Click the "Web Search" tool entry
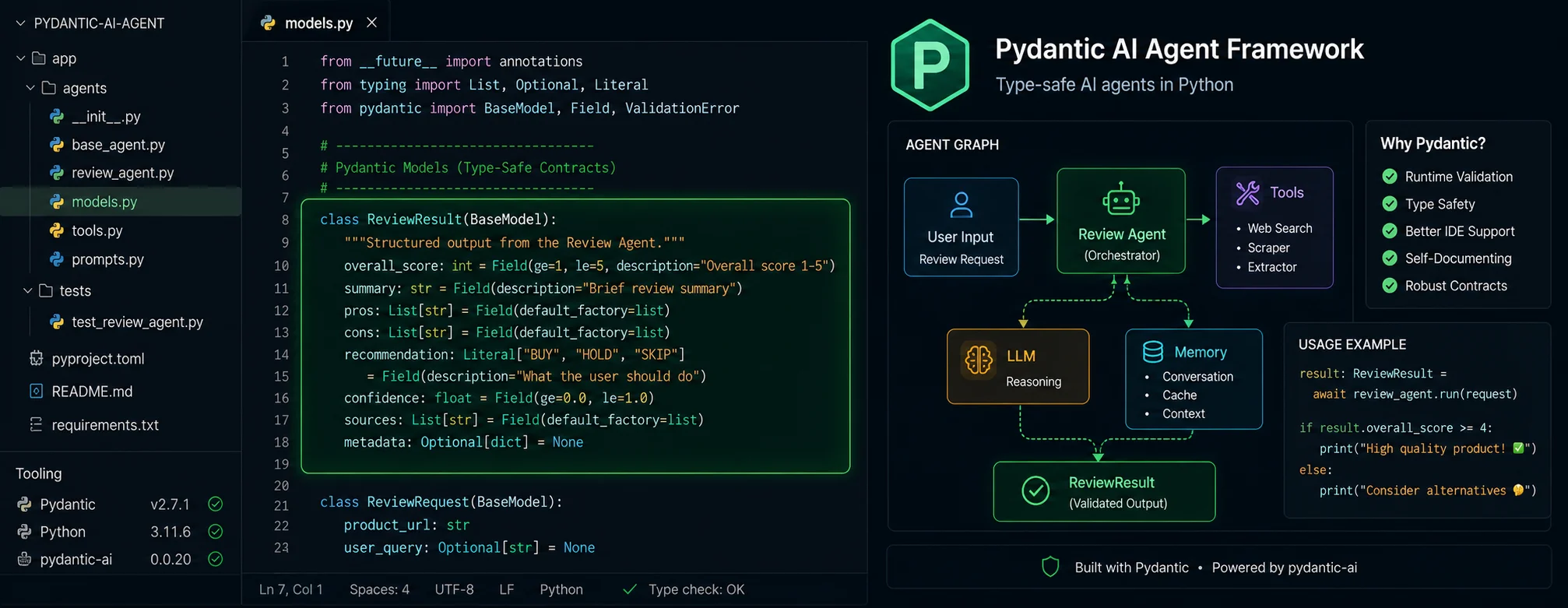Viewport: 1568px width, 608px height. 1280,228
